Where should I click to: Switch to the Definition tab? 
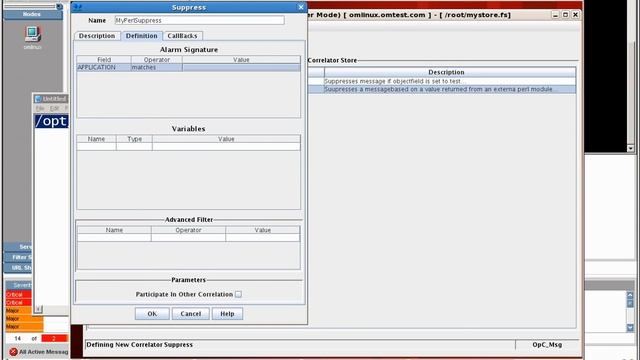tap(141, 36)
